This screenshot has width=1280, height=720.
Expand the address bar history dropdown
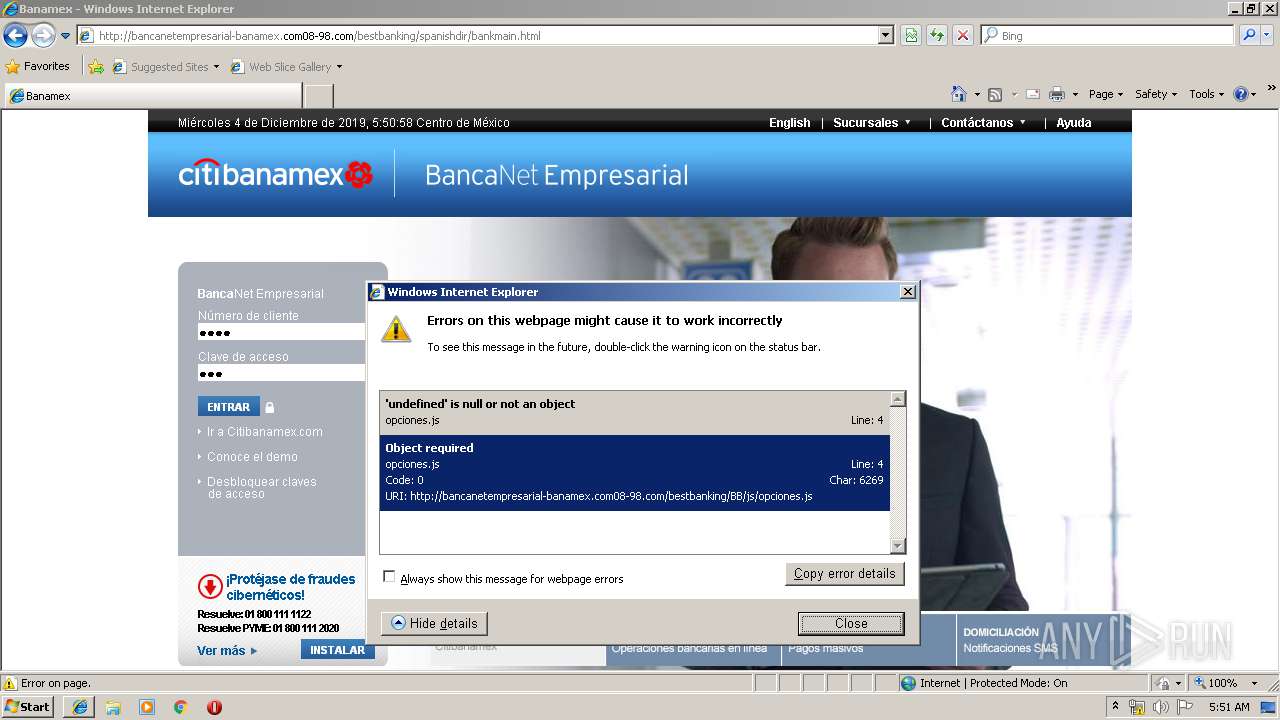885,35
